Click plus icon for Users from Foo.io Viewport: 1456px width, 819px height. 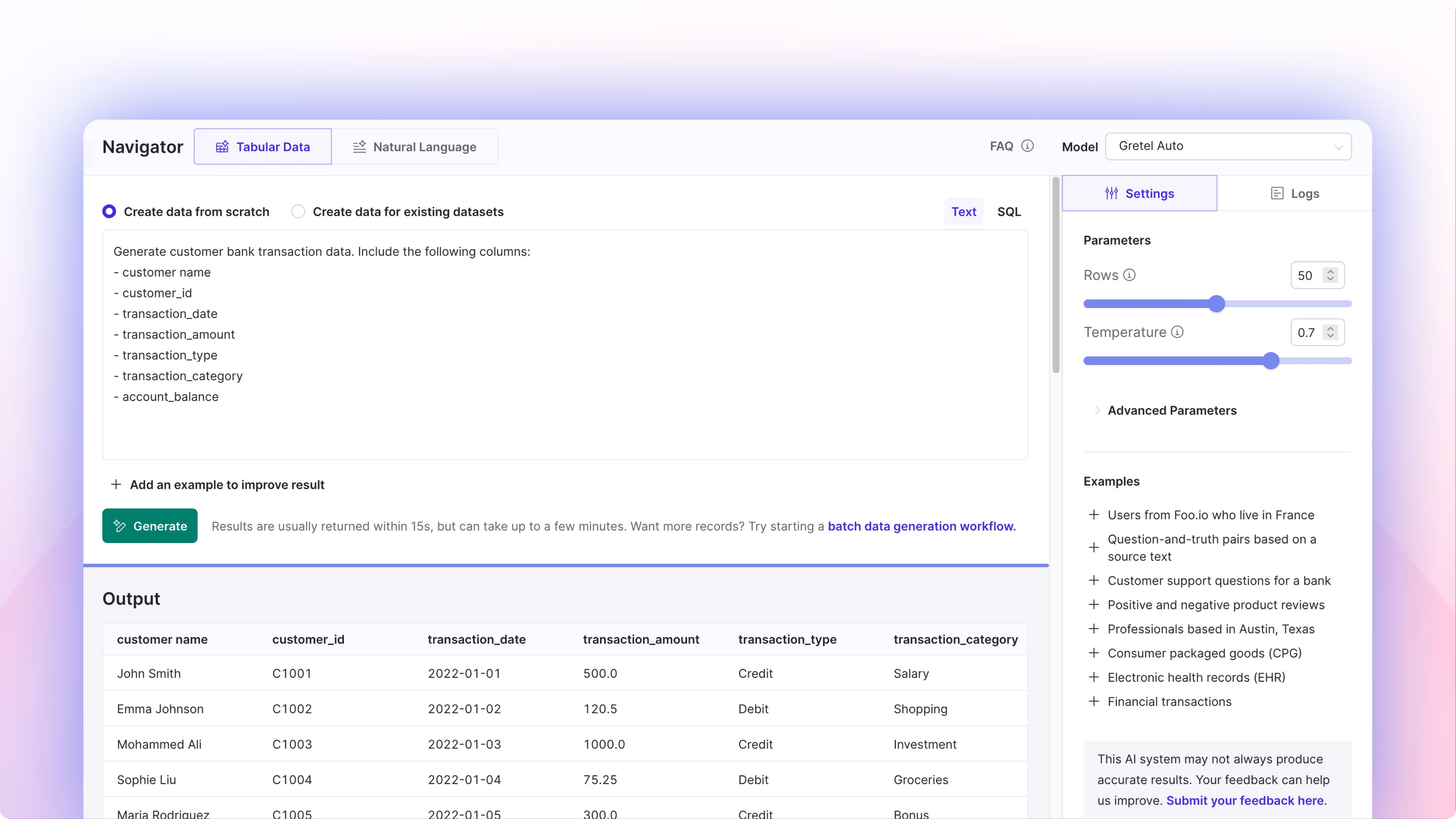[x=1094, y=515]
